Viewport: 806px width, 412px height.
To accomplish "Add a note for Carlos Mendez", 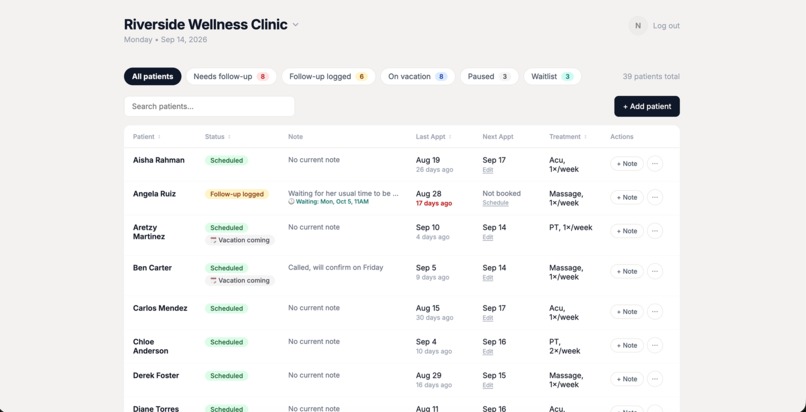I will click(x=627, y=312).
